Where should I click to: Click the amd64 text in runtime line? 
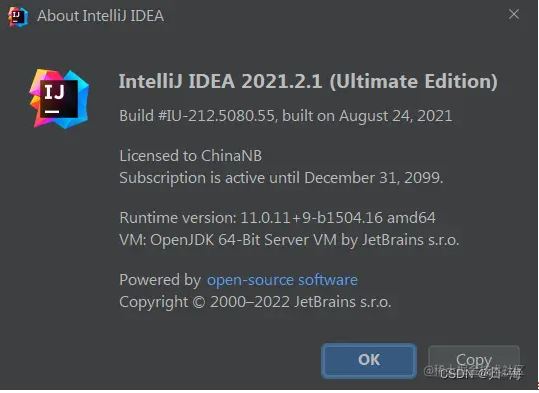point(411,218)
